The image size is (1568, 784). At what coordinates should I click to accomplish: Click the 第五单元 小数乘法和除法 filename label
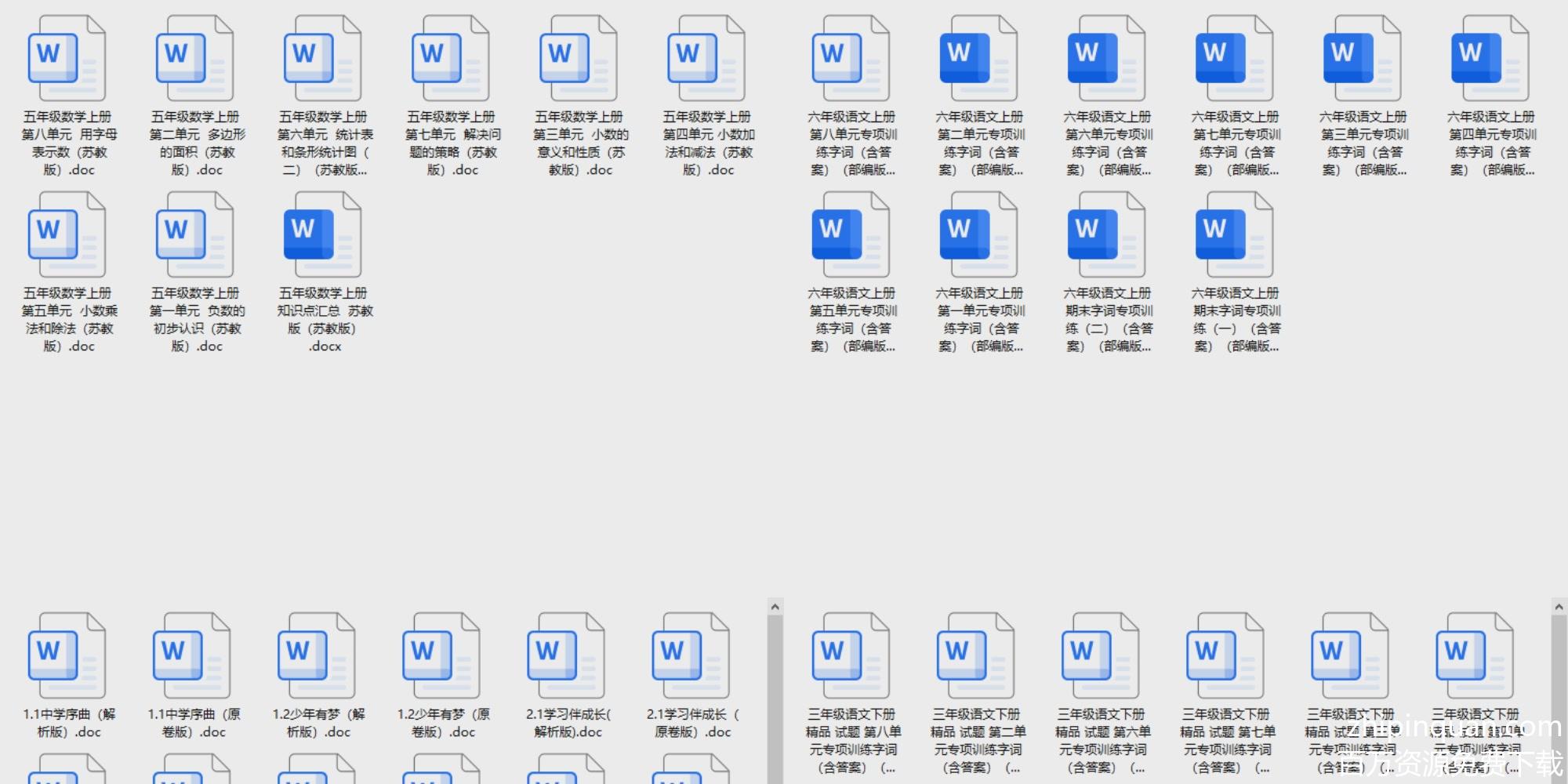point(69,320)
